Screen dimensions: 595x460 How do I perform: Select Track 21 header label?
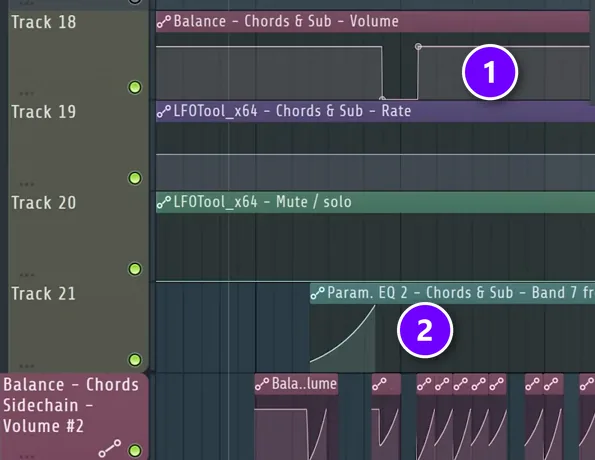click(44, 294)
